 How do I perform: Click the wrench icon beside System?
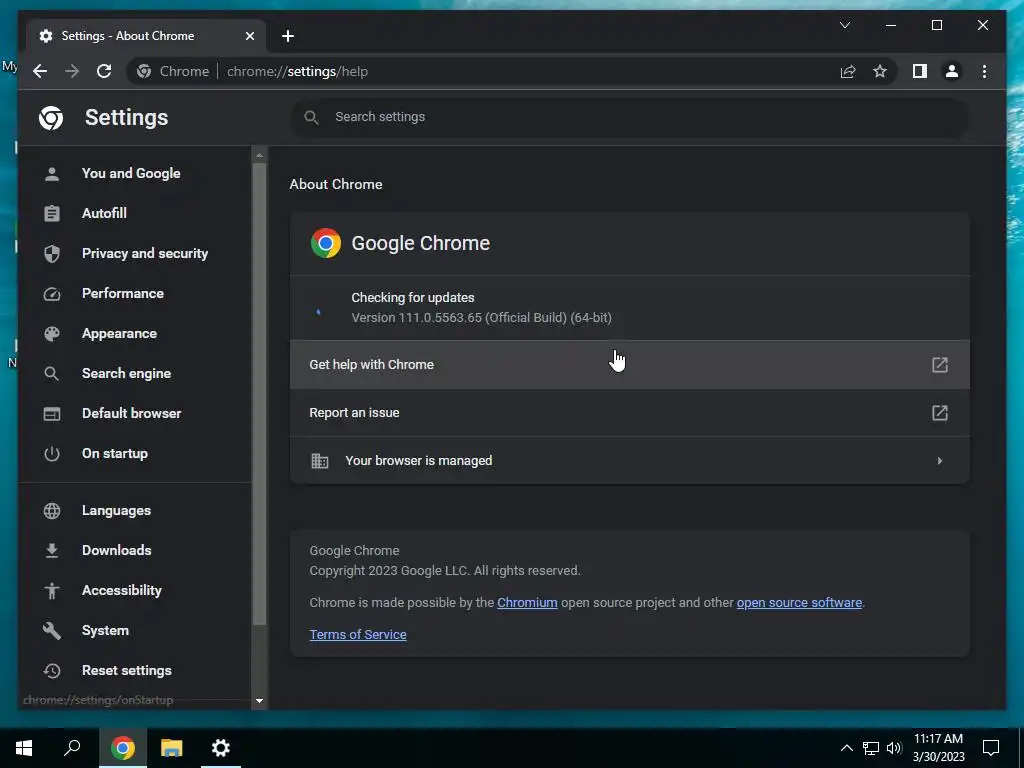point(52,630)
